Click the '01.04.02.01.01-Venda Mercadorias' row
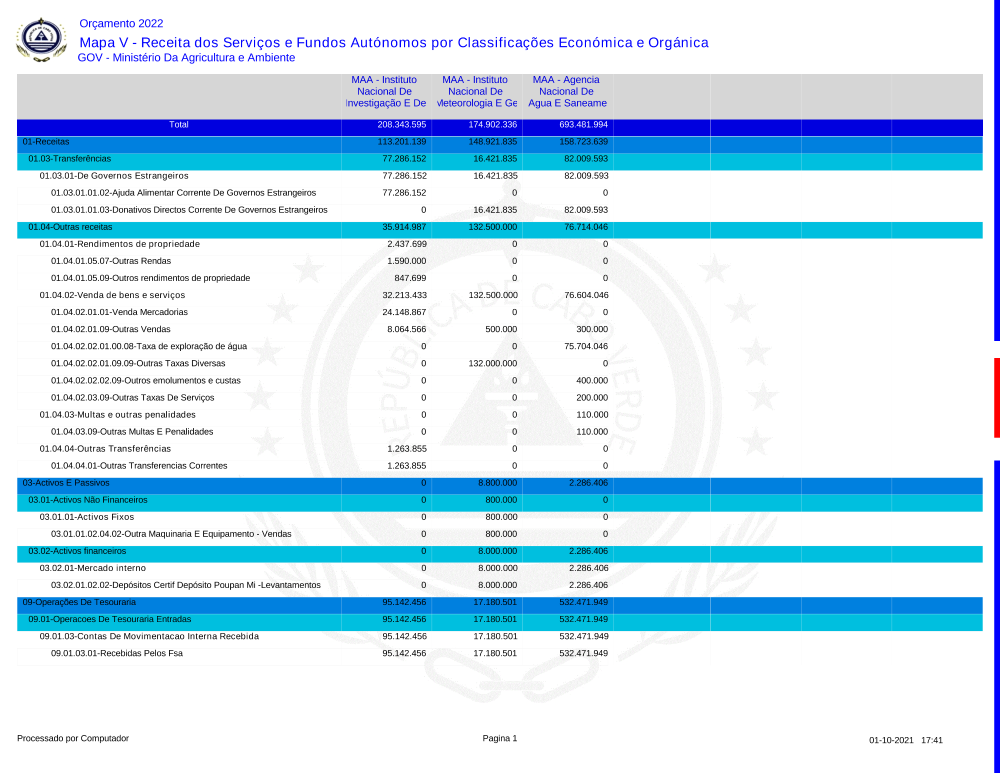 tap(119, 312)
